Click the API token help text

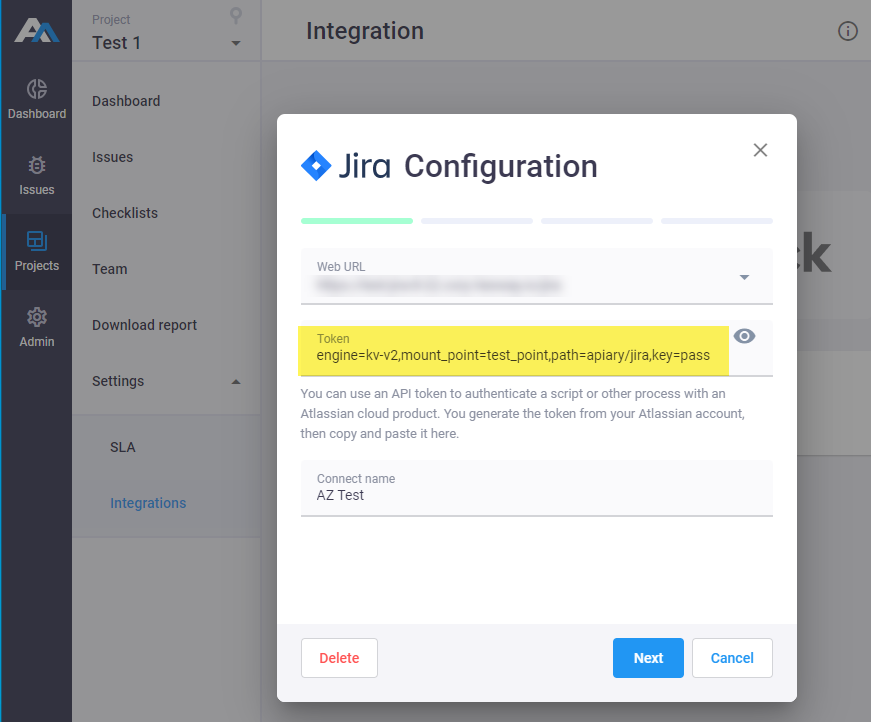[x=523, y=414]
